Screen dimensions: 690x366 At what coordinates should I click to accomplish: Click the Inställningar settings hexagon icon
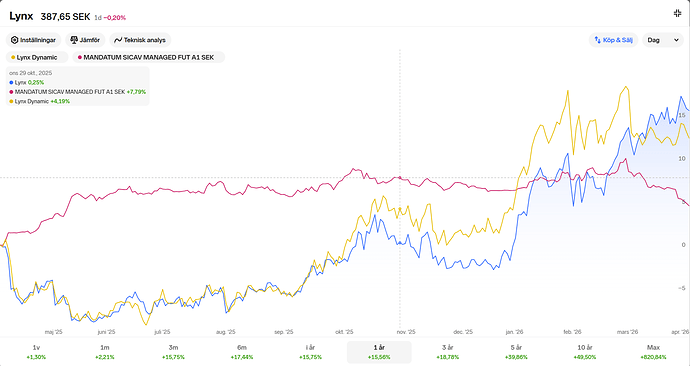tap(15, 40)
